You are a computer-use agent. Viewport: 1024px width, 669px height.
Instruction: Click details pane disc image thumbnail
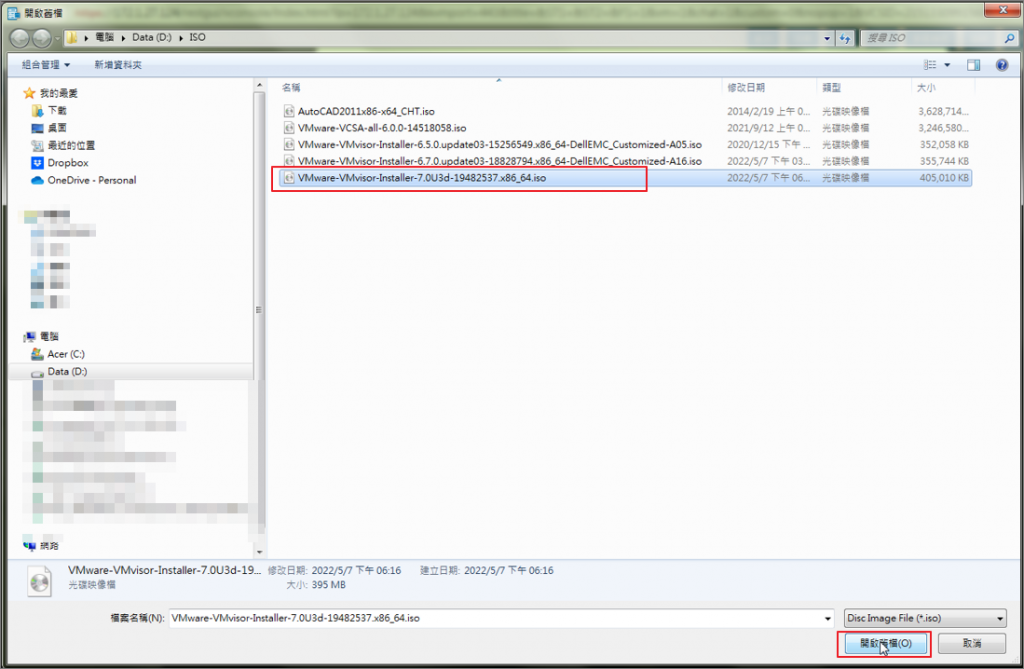pos(39,581)
